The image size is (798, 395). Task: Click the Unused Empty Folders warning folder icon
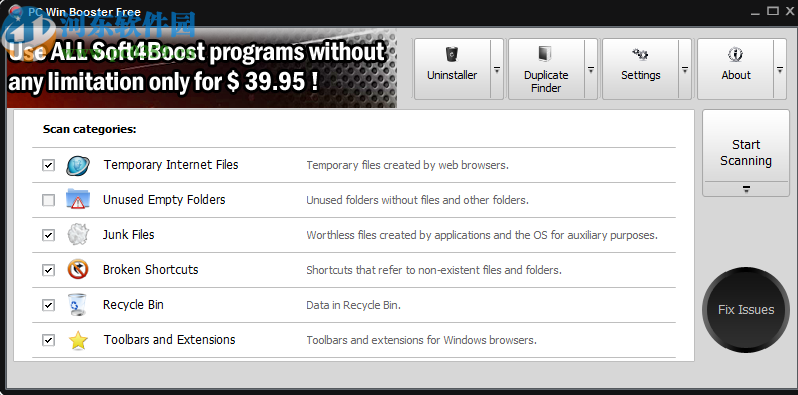78,199
